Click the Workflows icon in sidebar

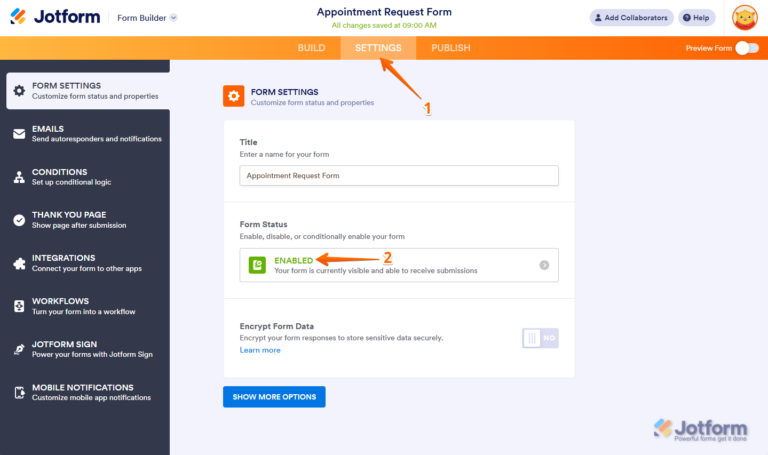tap(19, 306)
